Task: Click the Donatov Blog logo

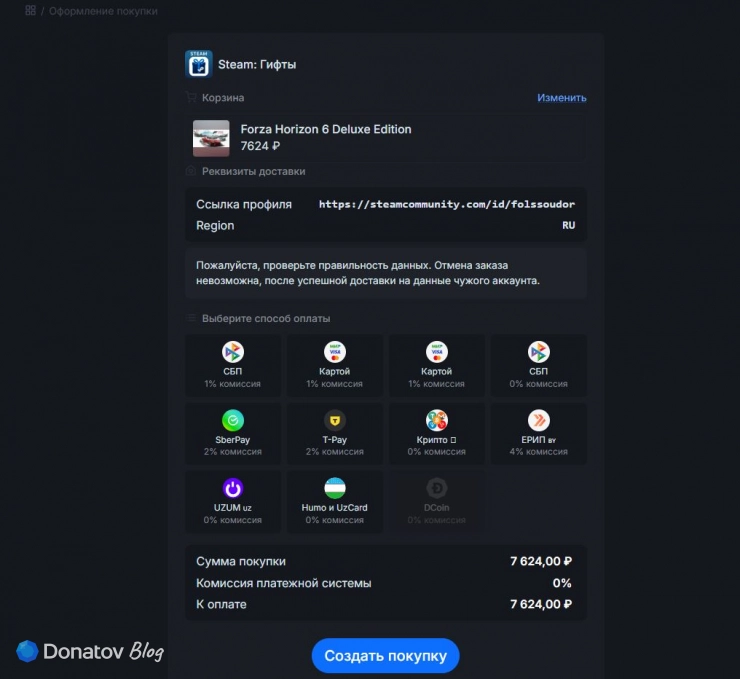Action: (x=90, y=651)
